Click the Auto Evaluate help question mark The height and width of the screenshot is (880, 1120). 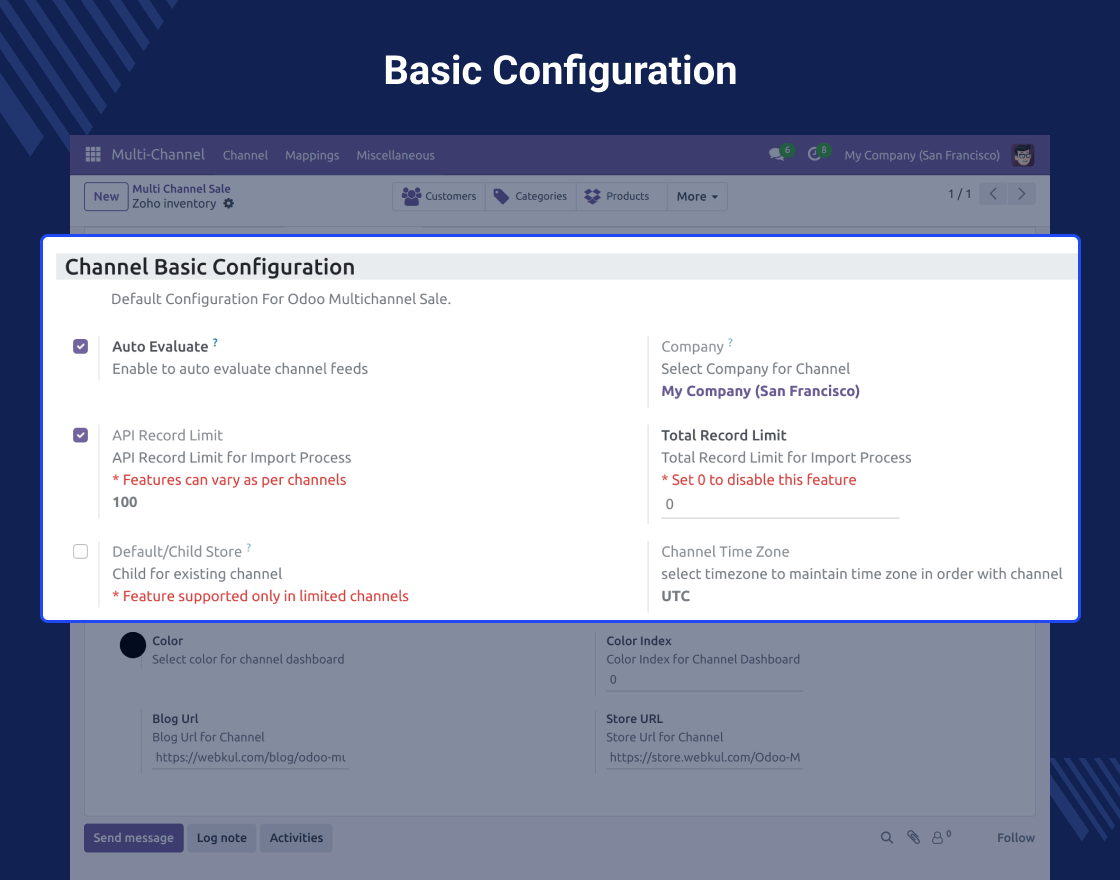click(x=215, y=343)
